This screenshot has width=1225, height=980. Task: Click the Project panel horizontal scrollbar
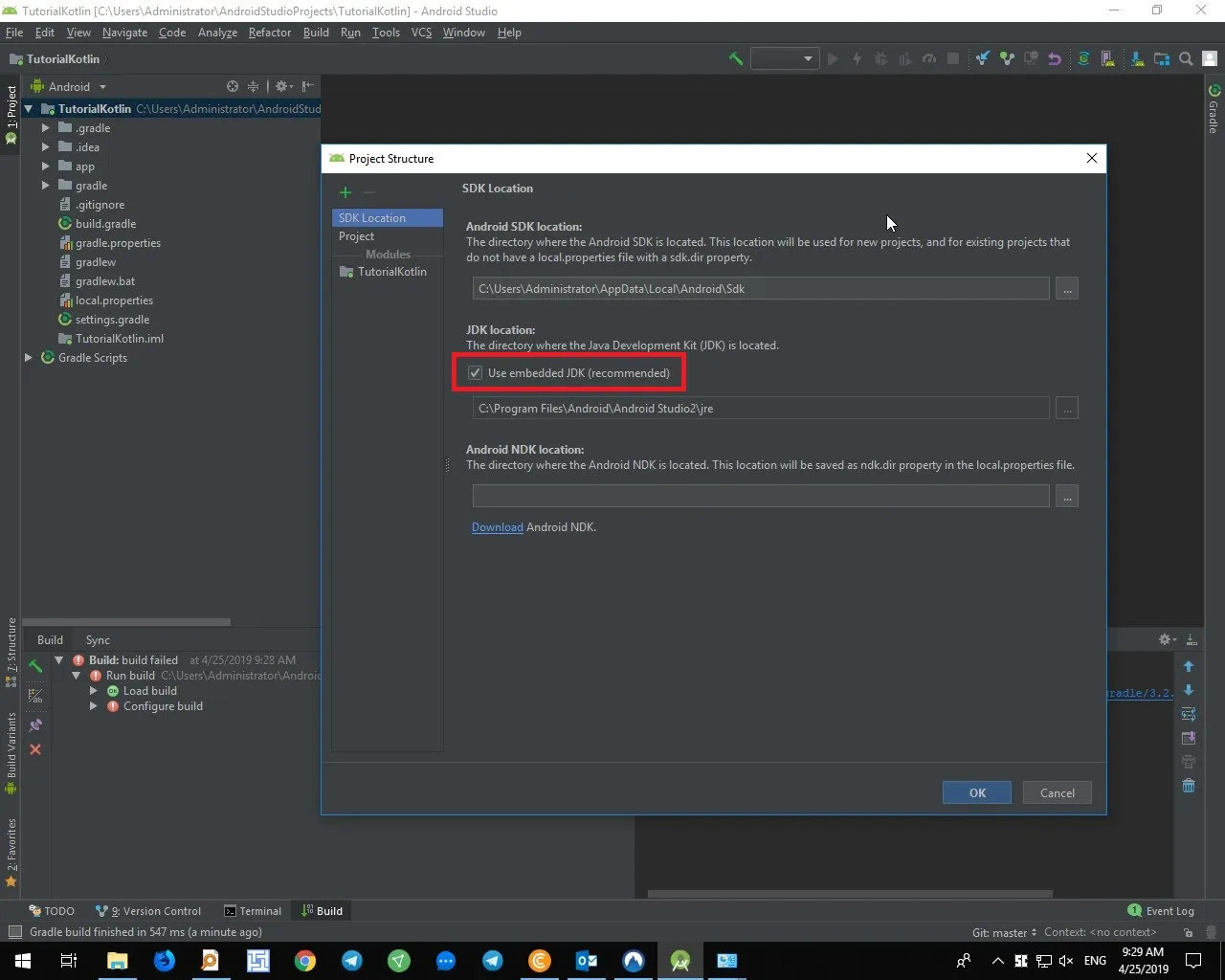(126, 622)
